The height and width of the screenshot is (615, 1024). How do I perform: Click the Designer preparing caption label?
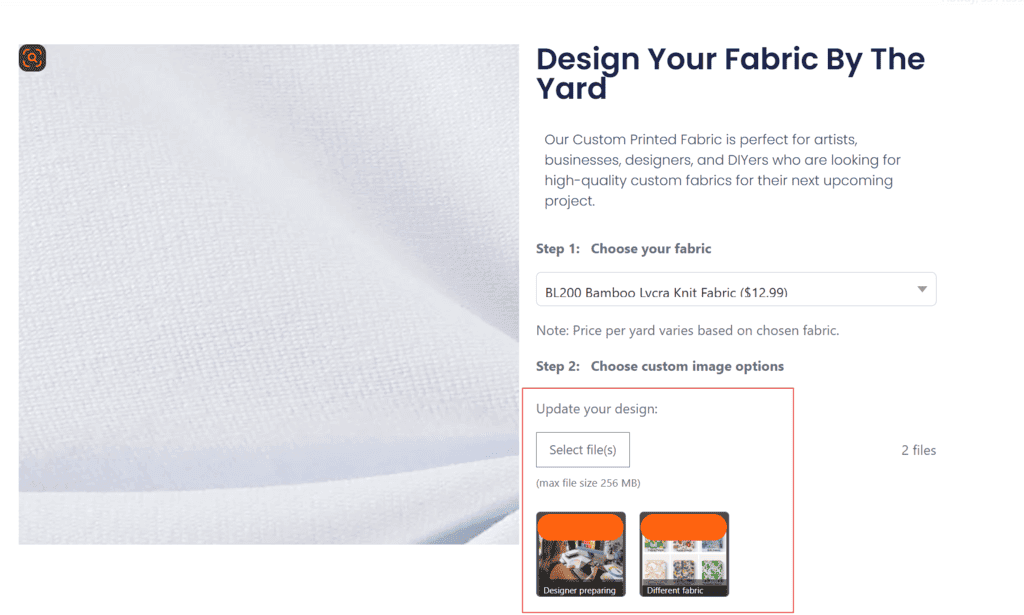[579, 590]
